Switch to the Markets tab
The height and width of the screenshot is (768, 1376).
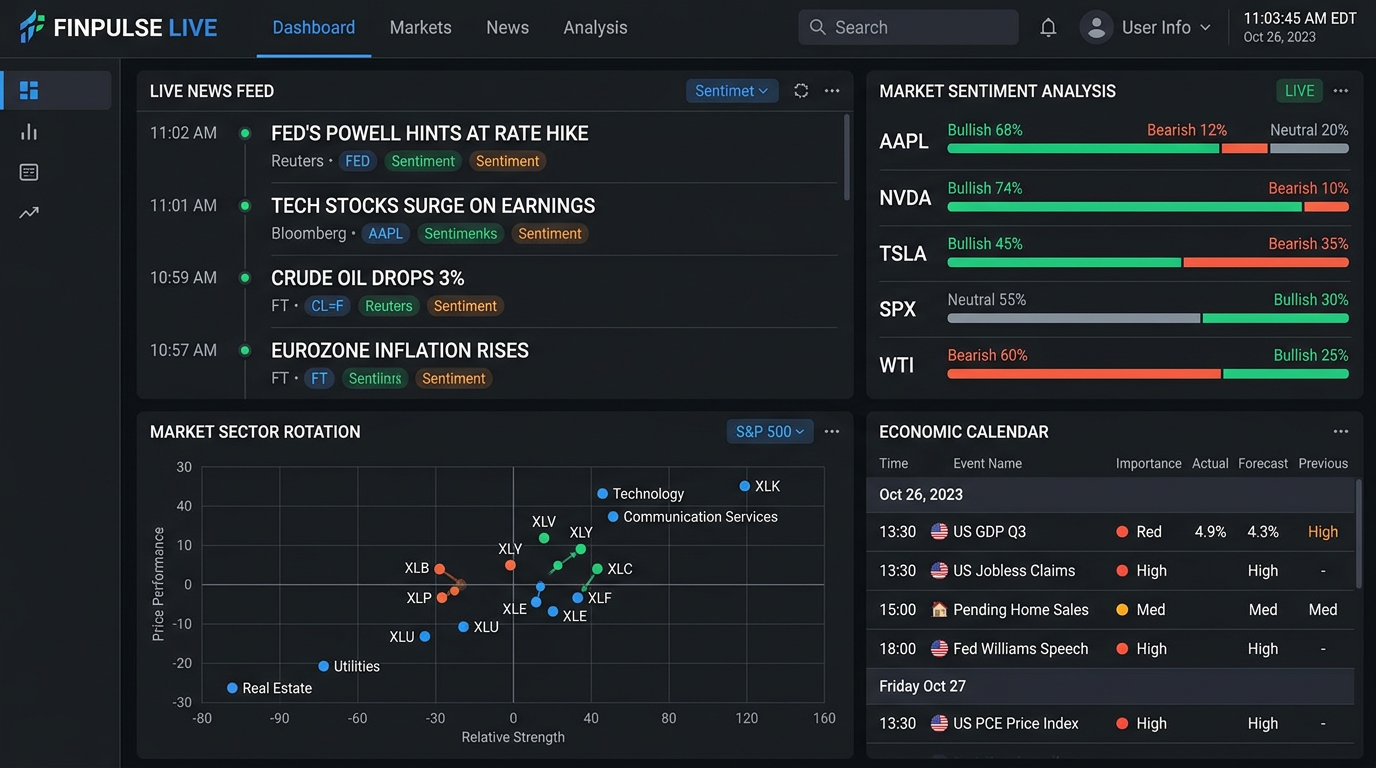[420, 28]
